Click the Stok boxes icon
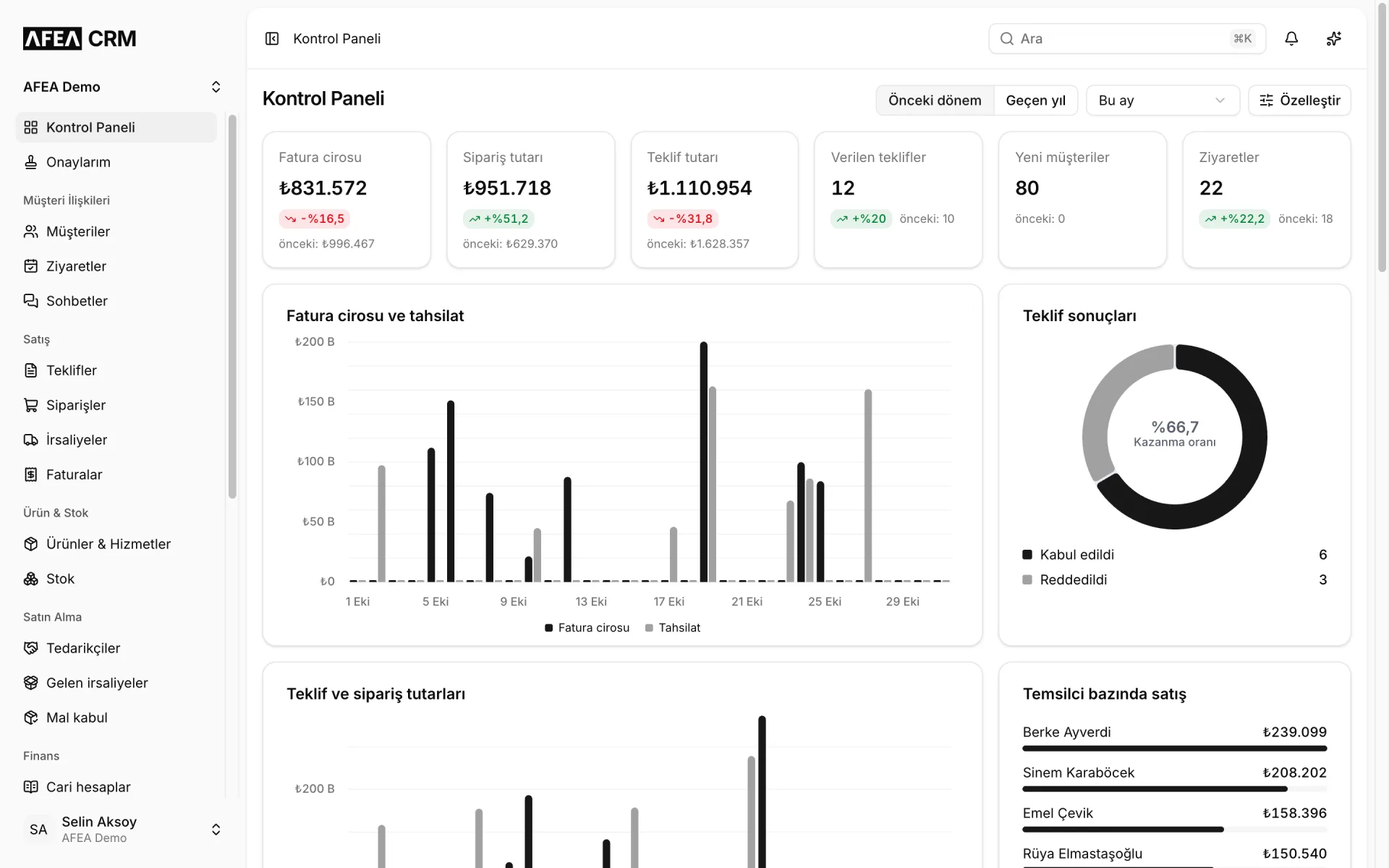 point(30,579)
